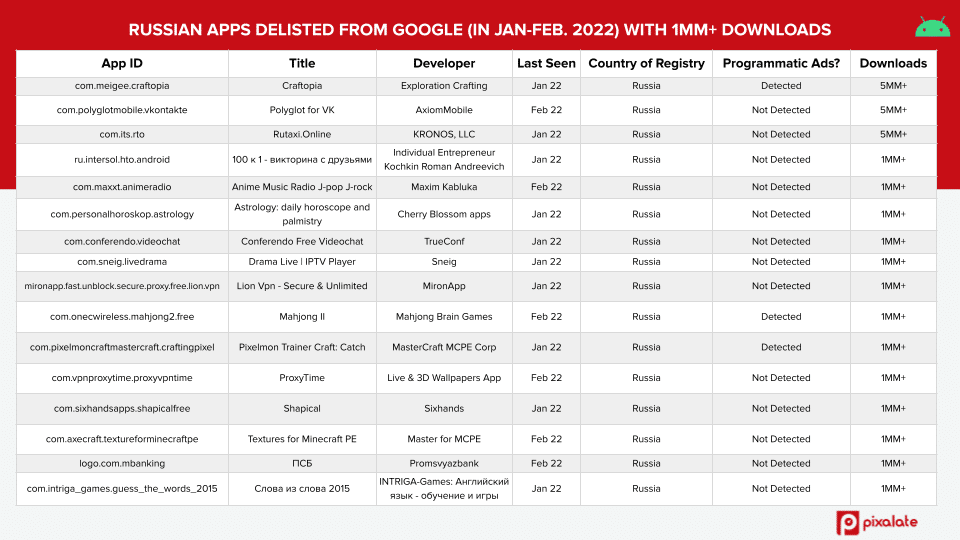This screenshot has width=960, height=540.
Task: Click the Promsvyazbank developer cell
Action: coord(443,464)
